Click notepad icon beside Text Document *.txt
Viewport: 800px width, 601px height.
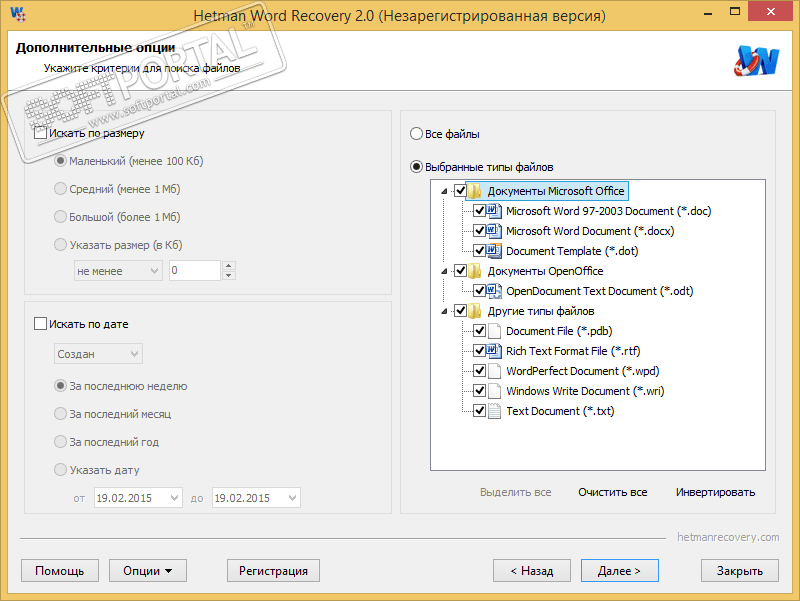point(494,411)
